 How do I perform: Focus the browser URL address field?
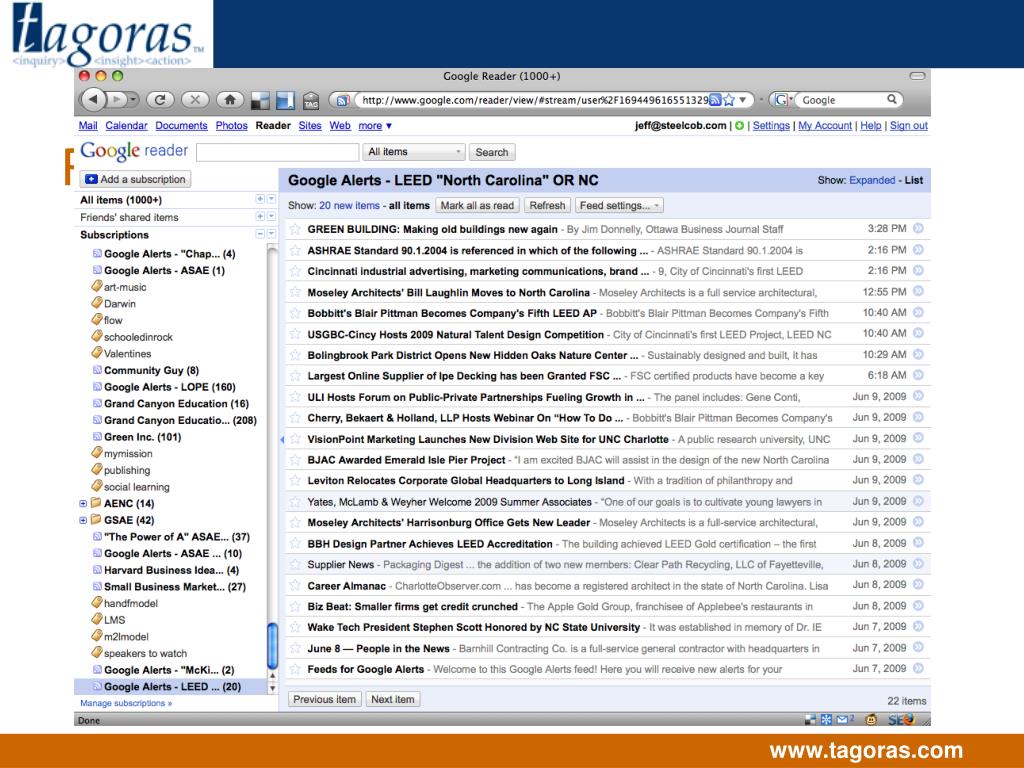534,100
